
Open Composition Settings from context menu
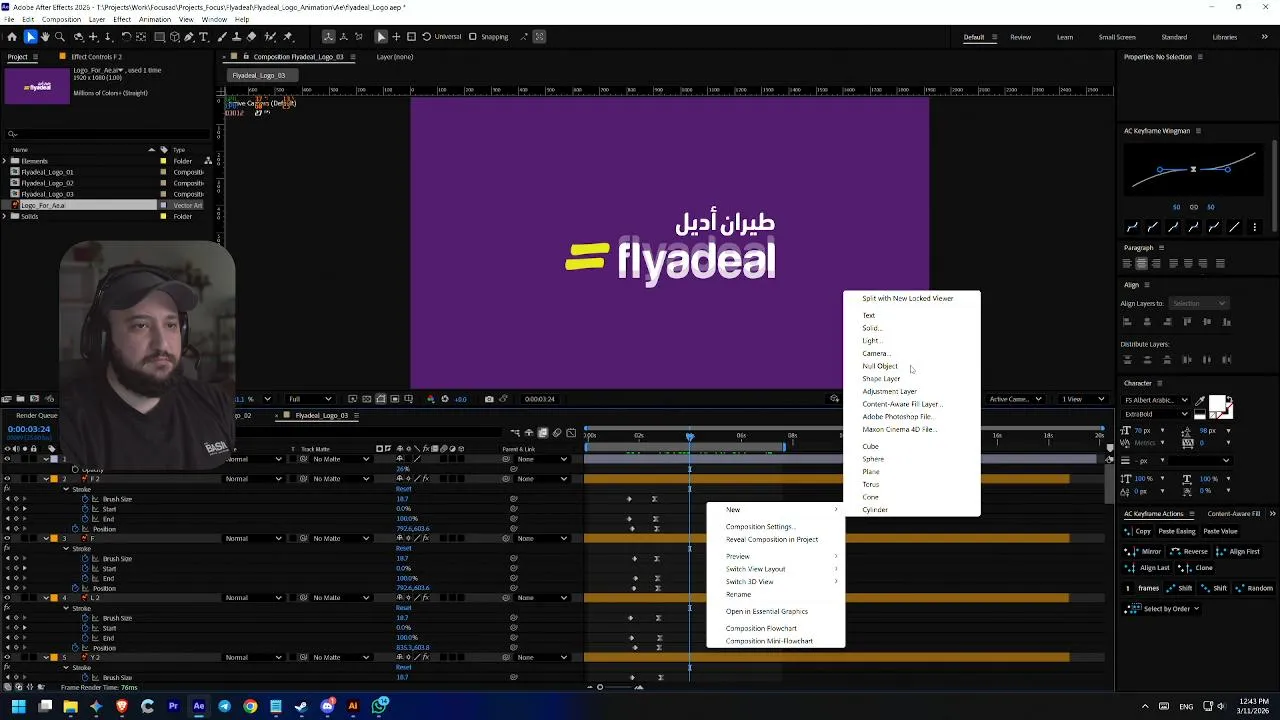click(x=759, y=527)
